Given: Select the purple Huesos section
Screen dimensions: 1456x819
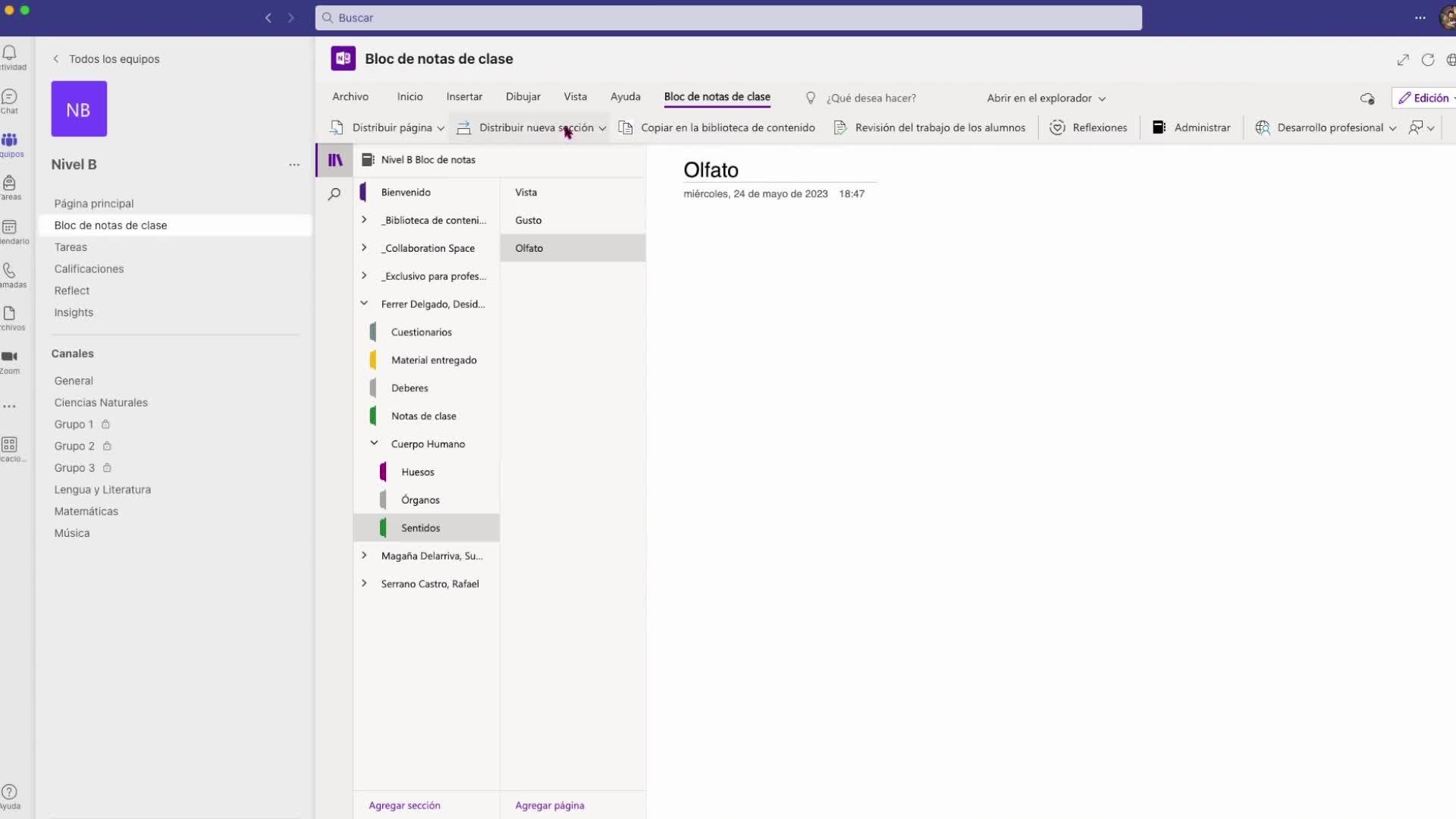Looking at the screenshot, I should pyautogui.click(x=417, y=472).
